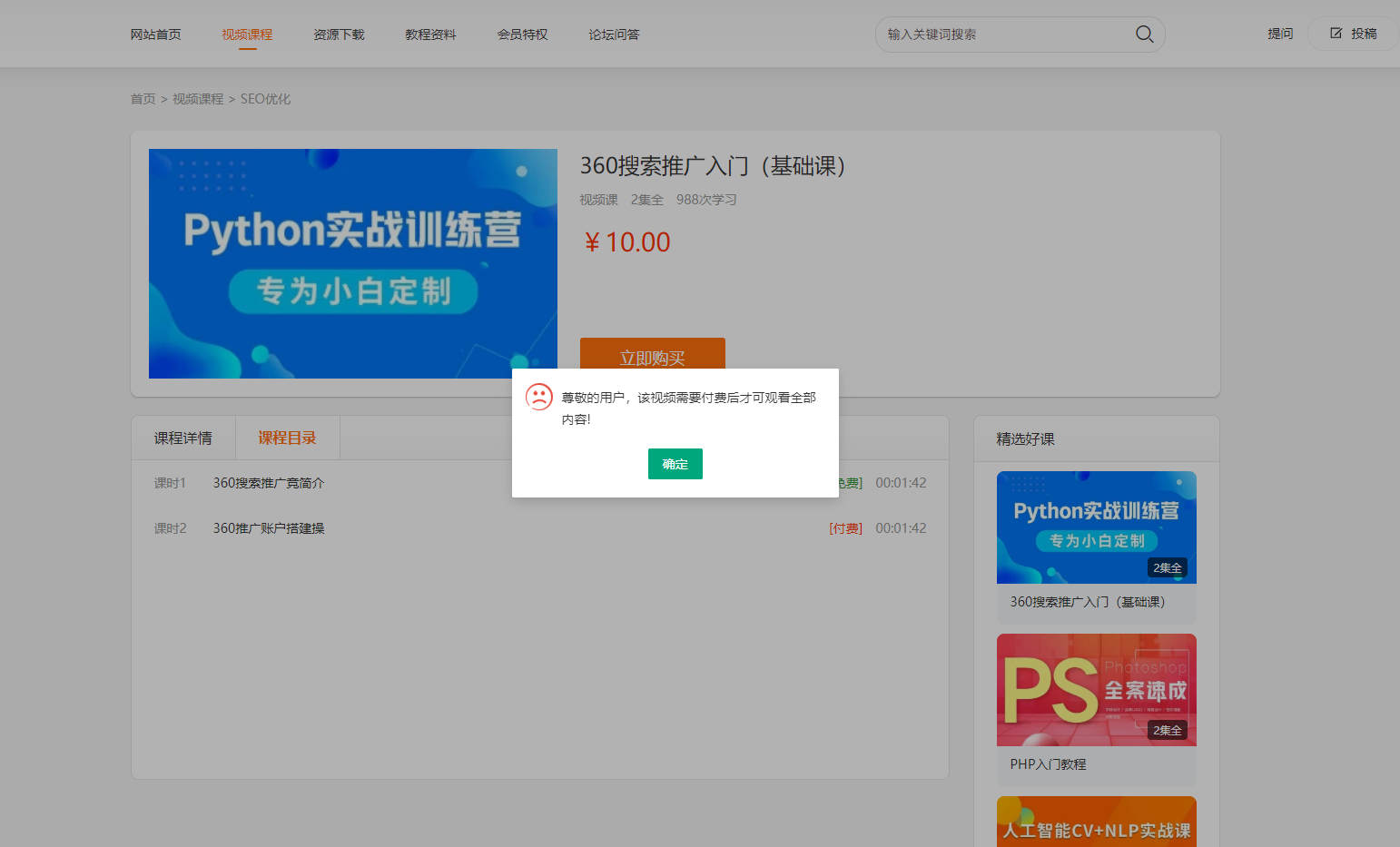Screen dimensions: 1400x847
Task: Click the sad face icon in dialog
Action: 539,397
